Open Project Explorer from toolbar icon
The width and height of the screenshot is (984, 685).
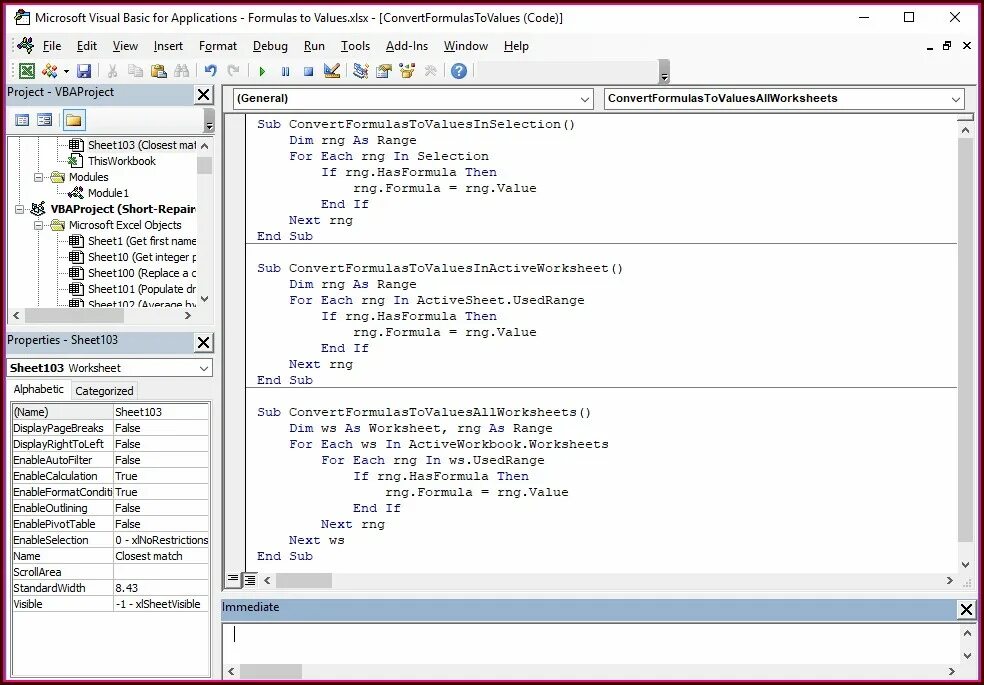point(360,71)
